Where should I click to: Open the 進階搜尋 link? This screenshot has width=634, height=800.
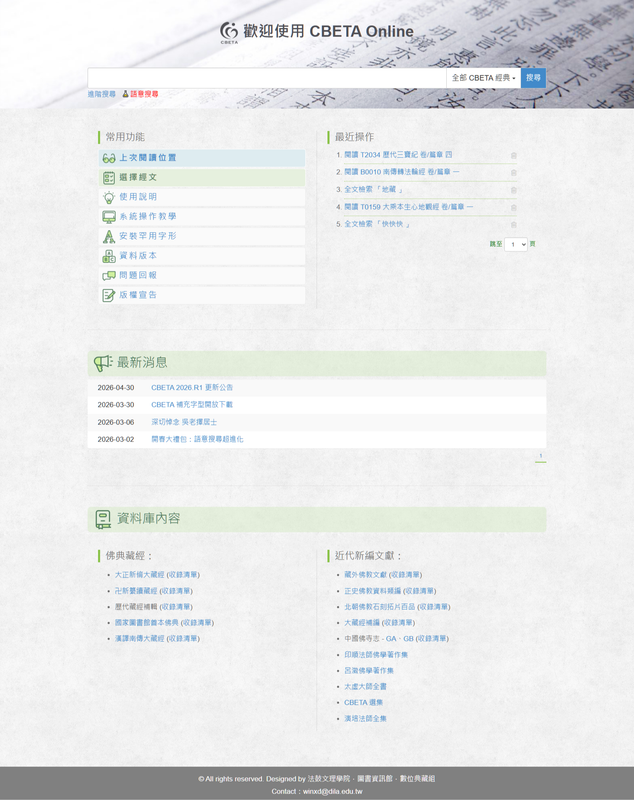[x=102, y=94]
